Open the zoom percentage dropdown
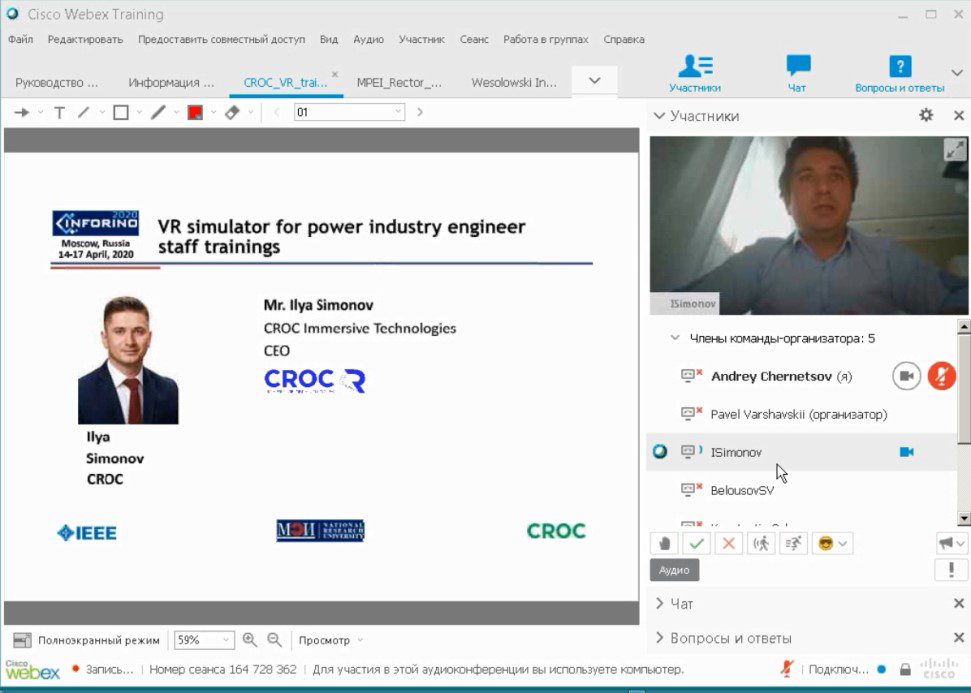Viewport: 971px width, 693px height. coord(226,640)
